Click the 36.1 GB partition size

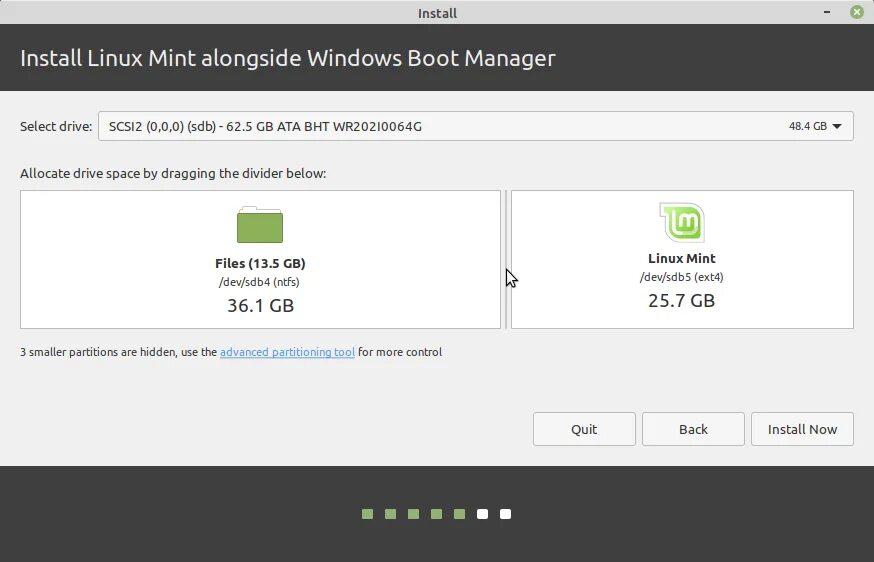pyautogui.click(x=260, y=306)
